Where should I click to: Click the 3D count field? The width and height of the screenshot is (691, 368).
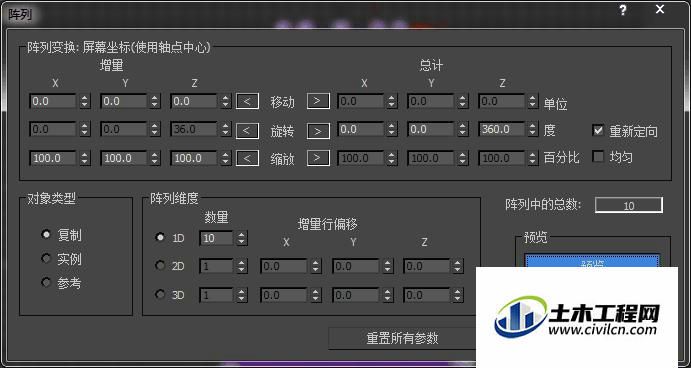(x=216, y=295)
